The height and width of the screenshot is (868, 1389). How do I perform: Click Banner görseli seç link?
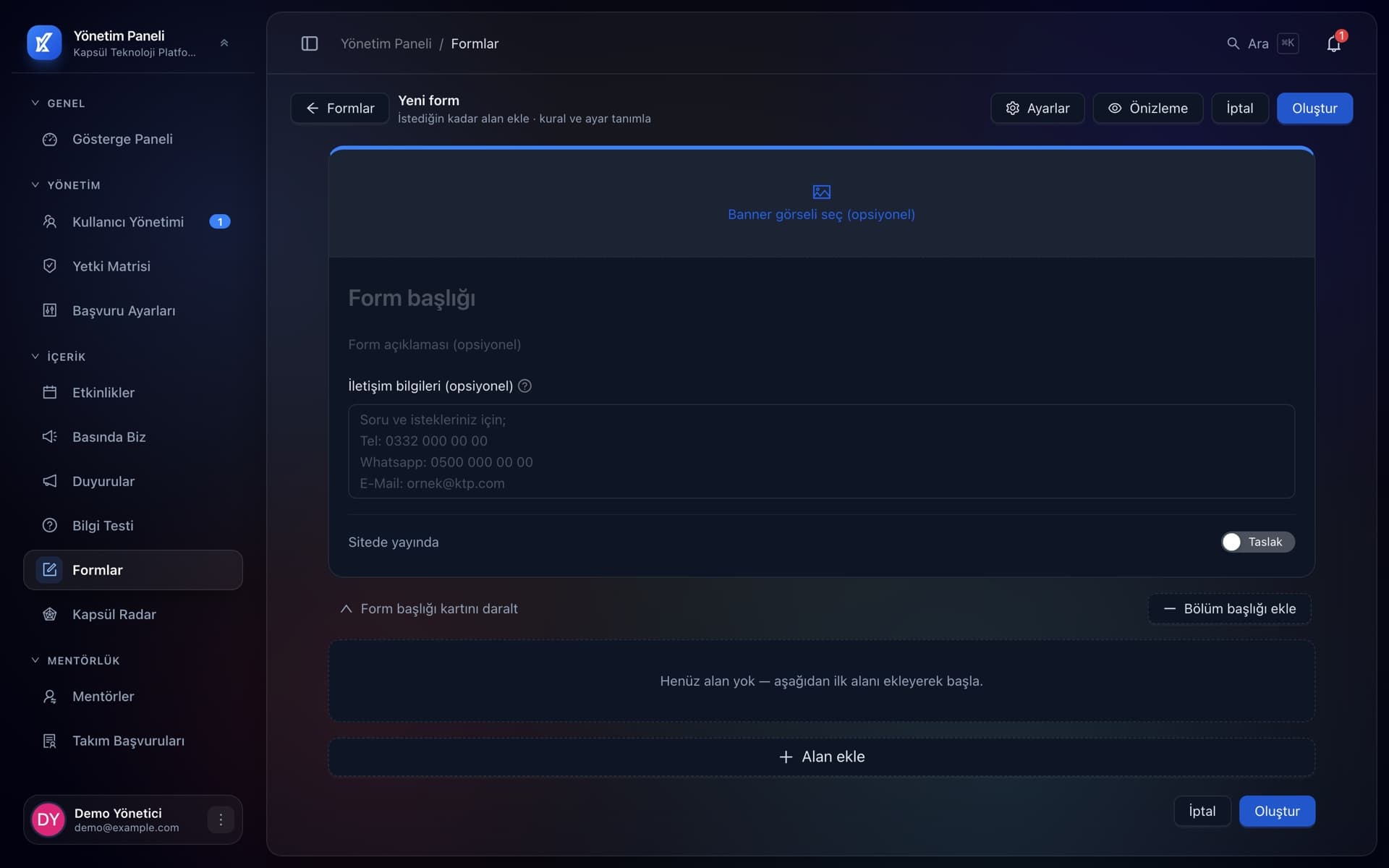tap(821, 214)
